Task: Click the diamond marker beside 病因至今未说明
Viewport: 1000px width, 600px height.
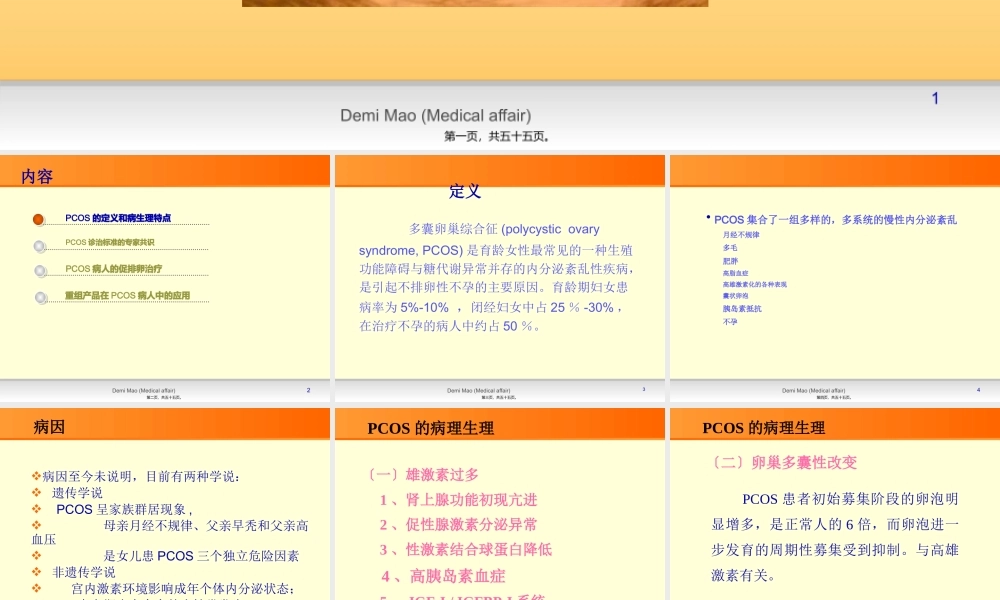Action: tap(35, 474)
